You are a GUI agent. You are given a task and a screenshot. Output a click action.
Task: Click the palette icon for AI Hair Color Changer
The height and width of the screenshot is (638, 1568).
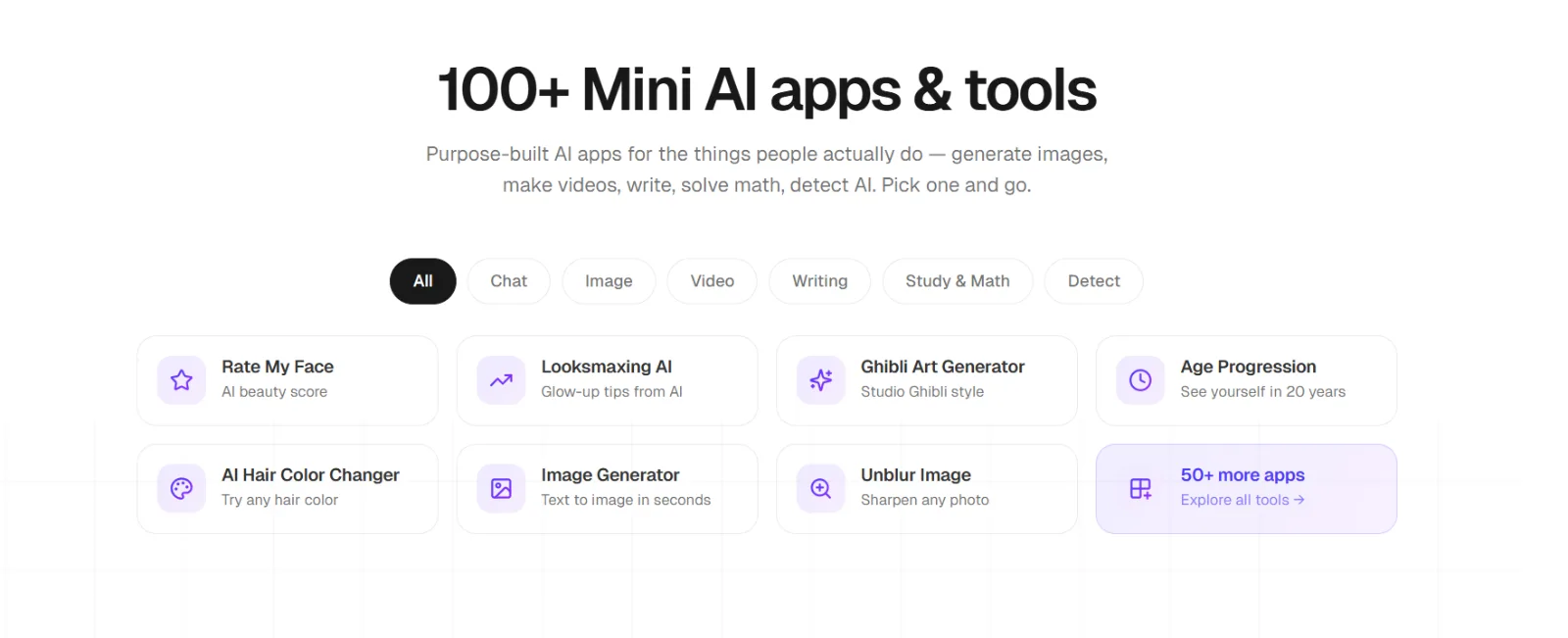pyautogui.click(x=181, y=488)
